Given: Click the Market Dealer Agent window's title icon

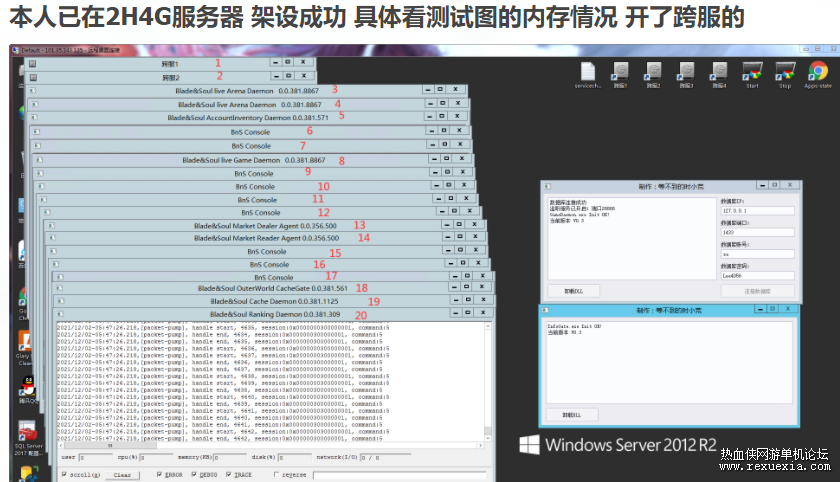Looking at the screenshot, I should point(51,225).
